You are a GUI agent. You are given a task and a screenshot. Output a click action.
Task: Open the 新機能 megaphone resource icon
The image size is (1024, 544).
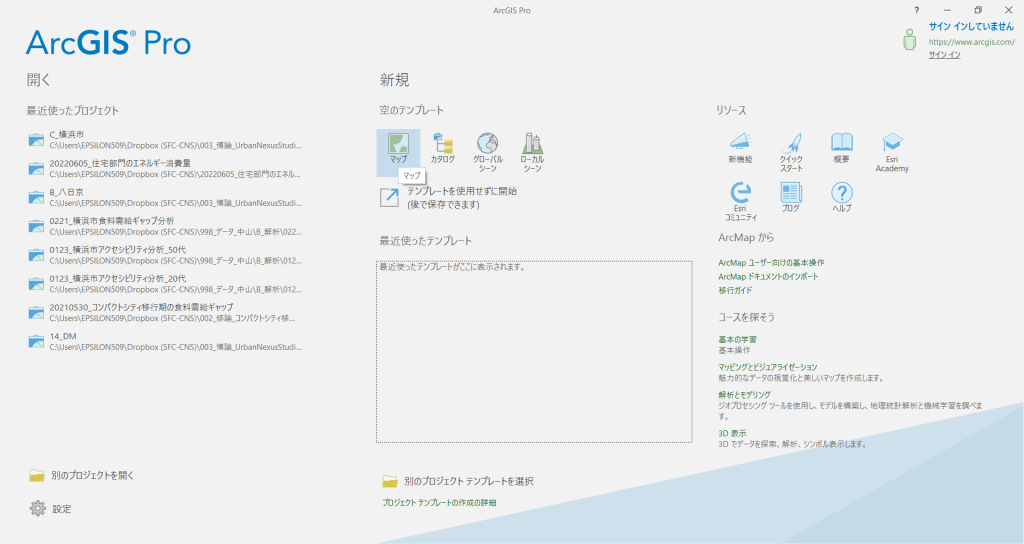tap(740, 142)
